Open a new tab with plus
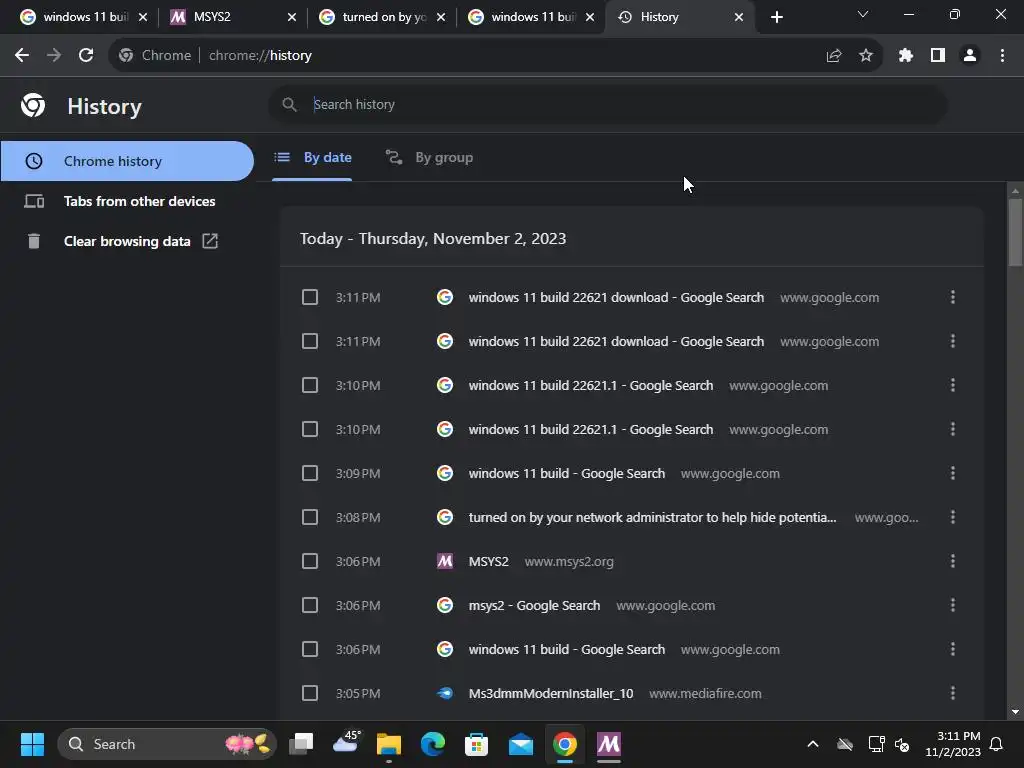The width and height of the screenshot is (1024, 768). coord(776,17)
